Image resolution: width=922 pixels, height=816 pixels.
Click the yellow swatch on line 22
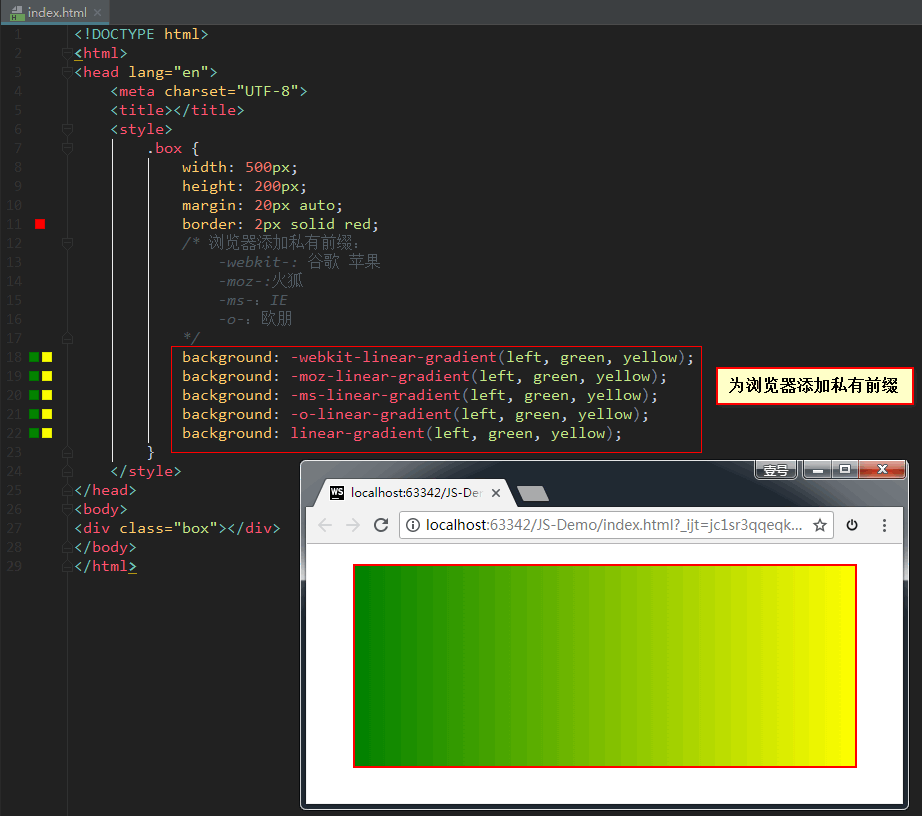[x=47, y=433]
